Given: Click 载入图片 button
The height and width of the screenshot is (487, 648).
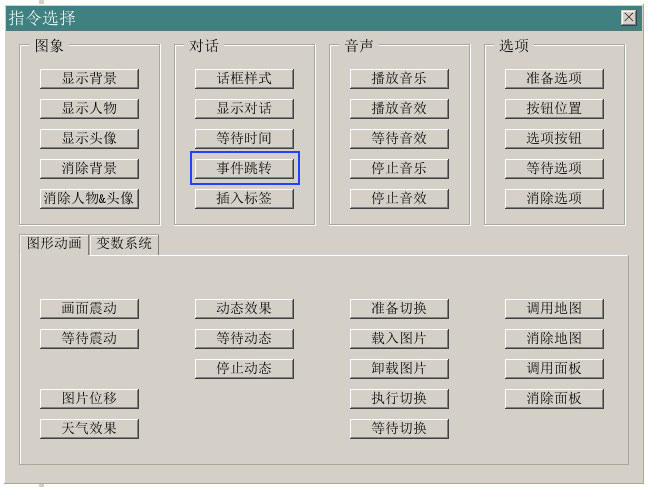Looking at the screenshot, I should click(399, 339).
